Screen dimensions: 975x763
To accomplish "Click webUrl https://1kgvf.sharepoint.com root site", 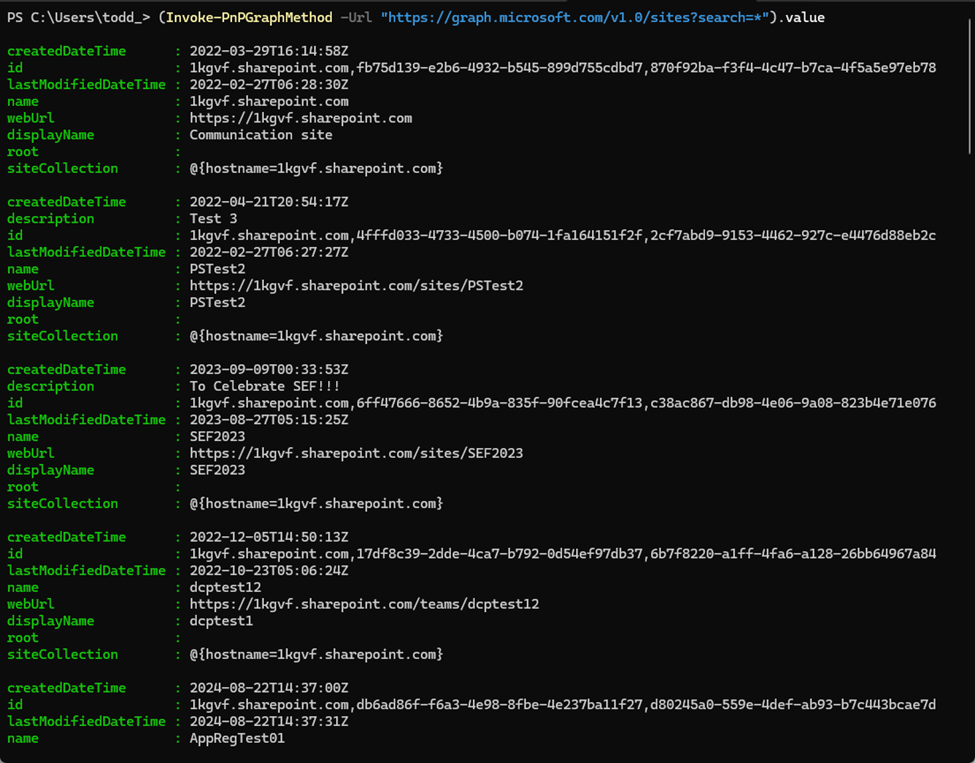I will (300, 118).
